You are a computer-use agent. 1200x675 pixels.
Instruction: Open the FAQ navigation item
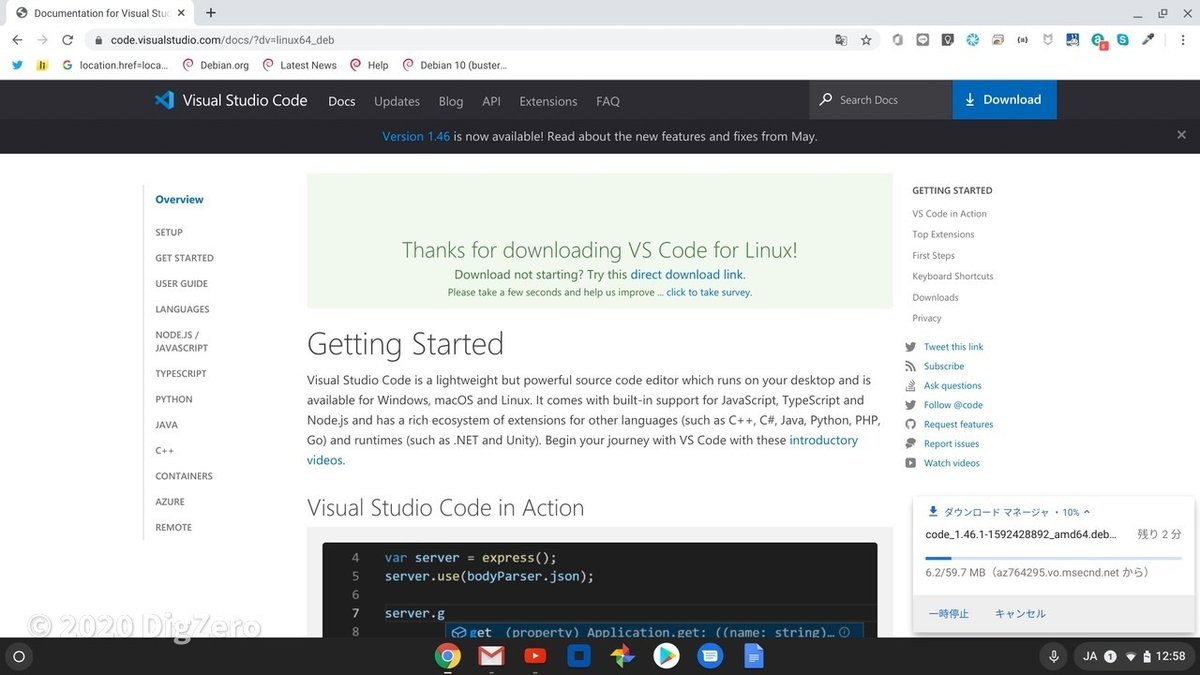[x=608, y=101]
